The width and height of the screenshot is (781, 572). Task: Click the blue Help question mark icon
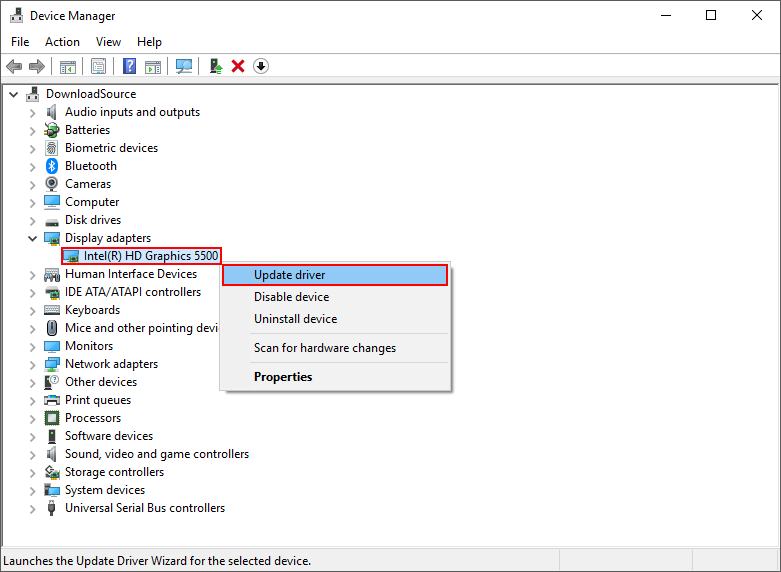[129, 66]
